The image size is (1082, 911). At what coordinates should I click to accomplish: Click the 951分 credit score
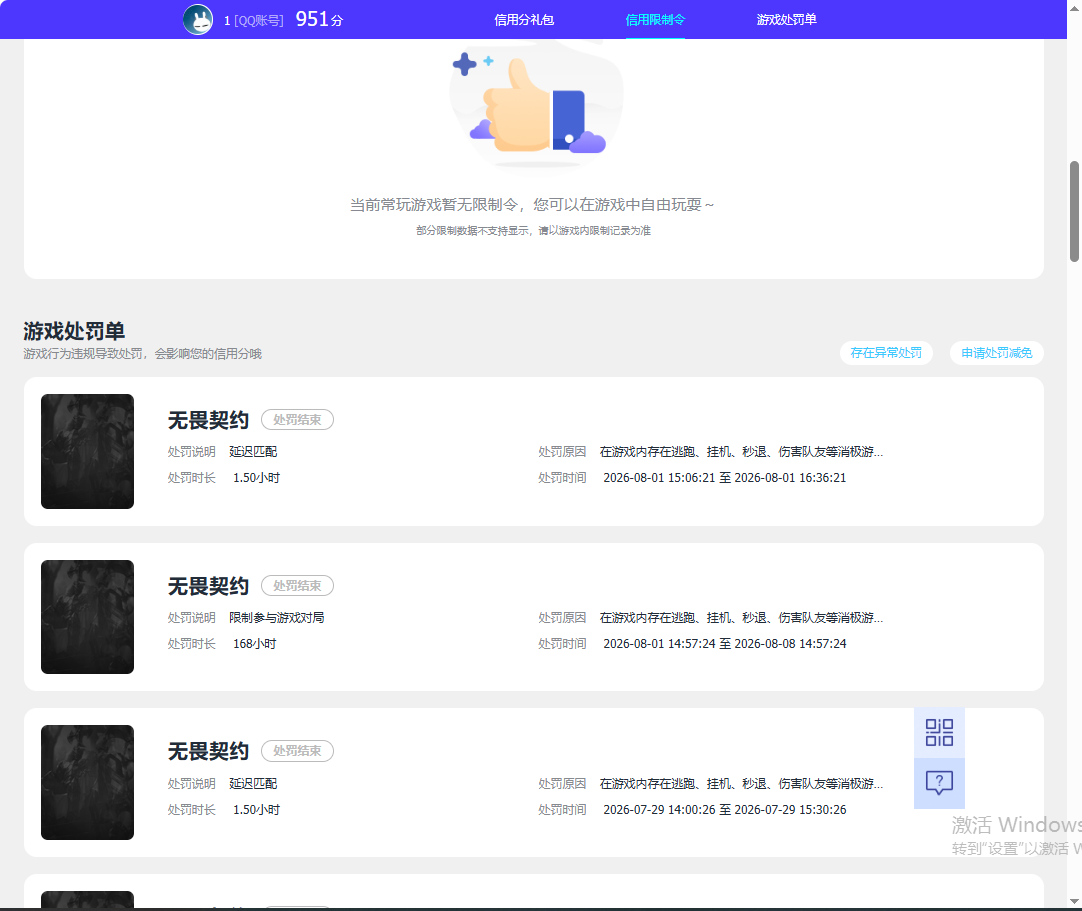coord(319,19)
